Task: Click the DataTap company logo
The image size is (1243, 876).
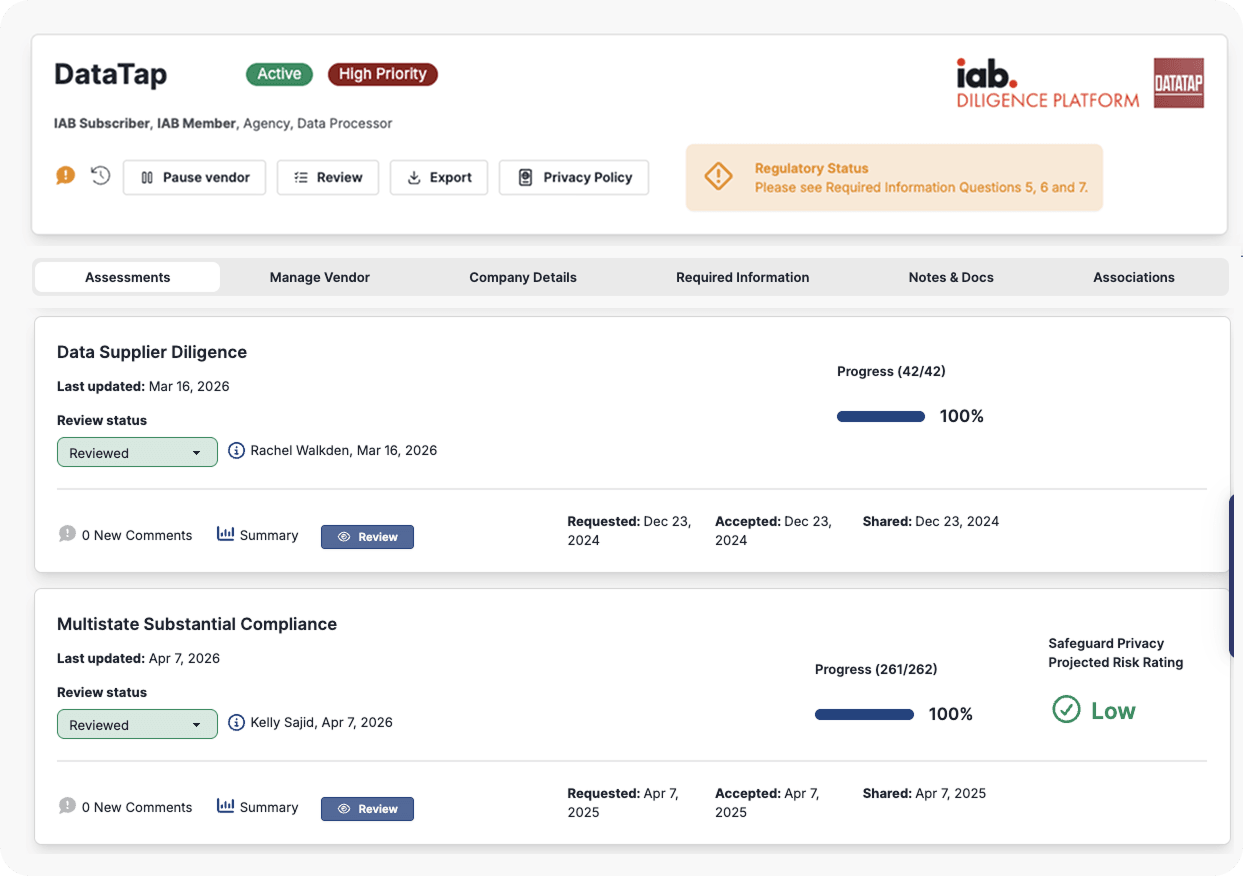Action: pyautogui.click(x=1178, y=83)
